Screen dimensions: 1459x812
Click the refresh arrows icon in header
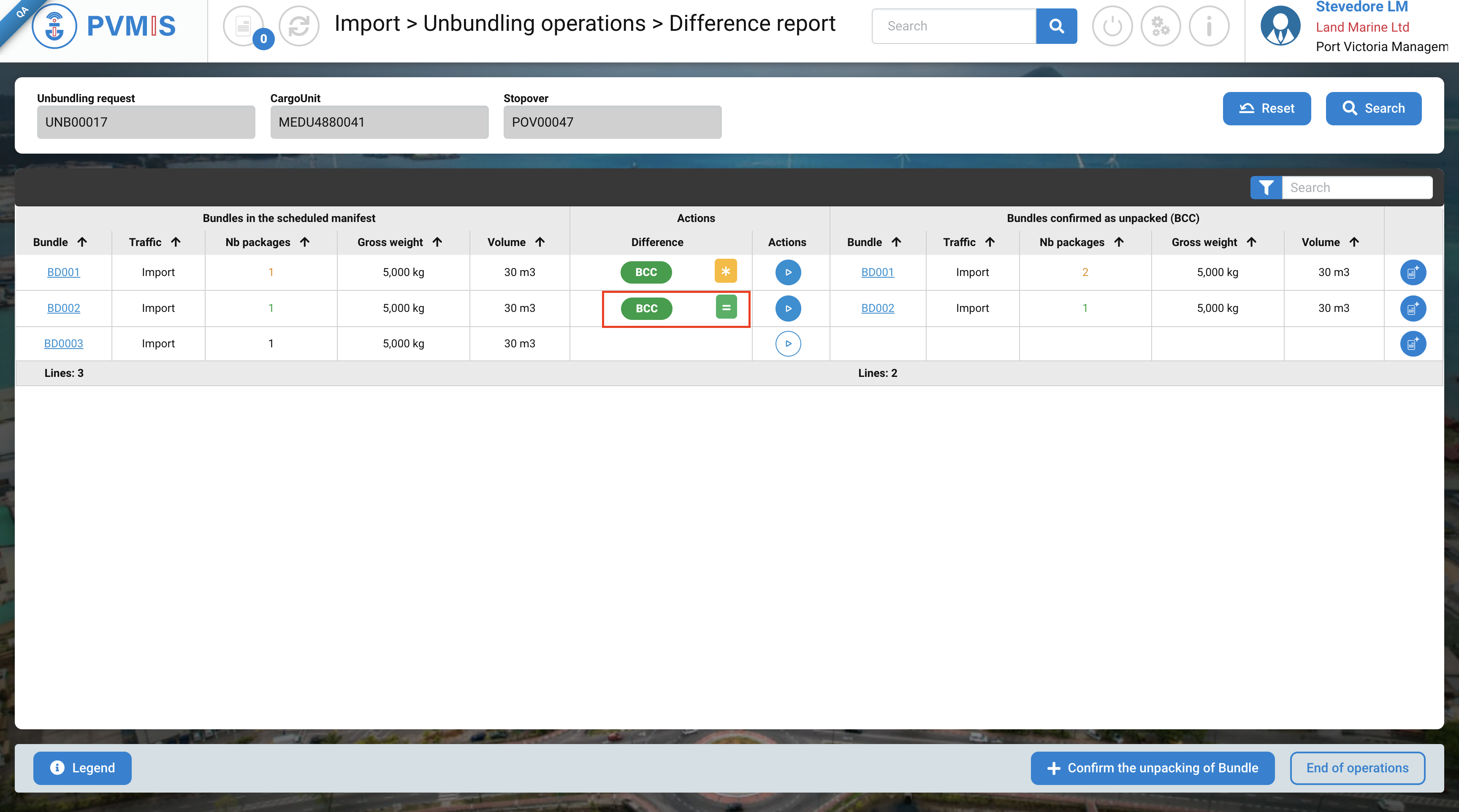299,26
